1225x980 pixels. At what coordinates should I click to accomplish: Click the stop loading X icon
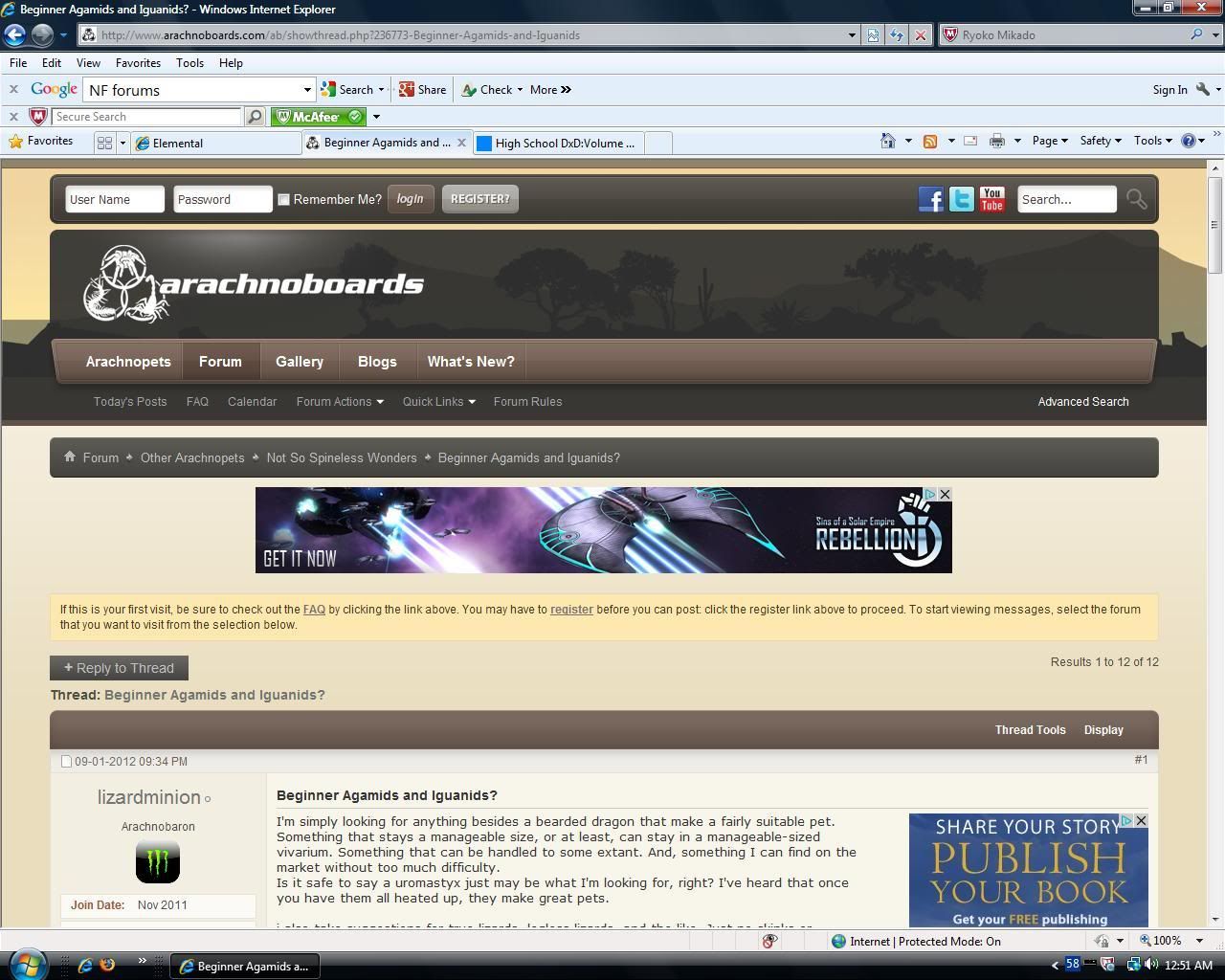pyautogui.click(x=921, y=35)
